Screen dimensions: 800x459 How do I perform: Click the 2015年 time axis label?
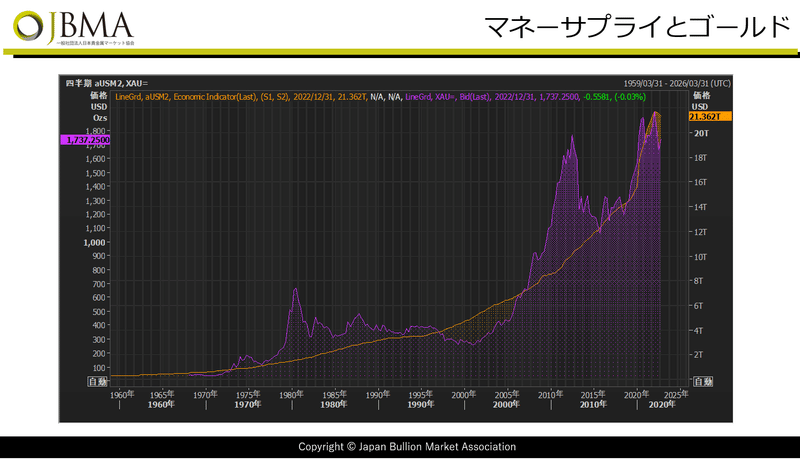(x=593, y=395)
